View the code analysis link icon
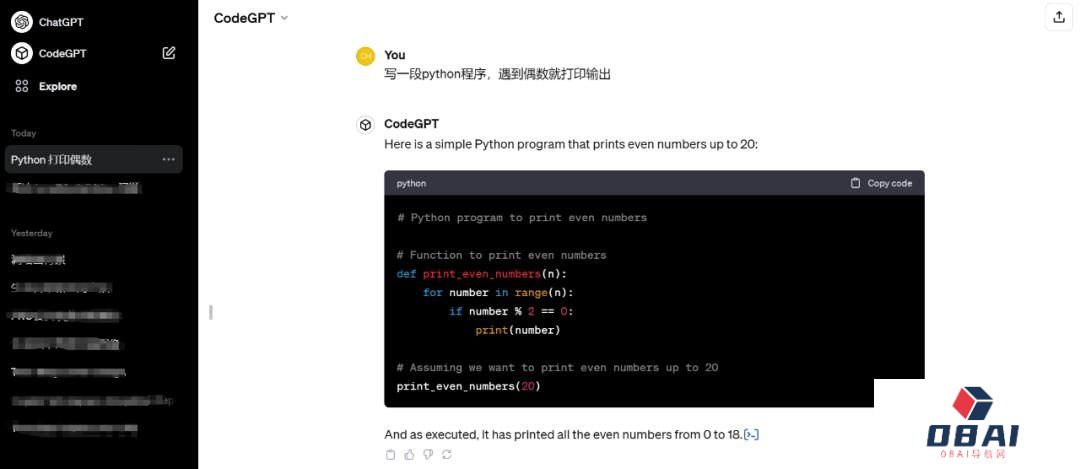Image resolution: width=1080 pixels, height=469 pixels. click(x=751, y=435)
